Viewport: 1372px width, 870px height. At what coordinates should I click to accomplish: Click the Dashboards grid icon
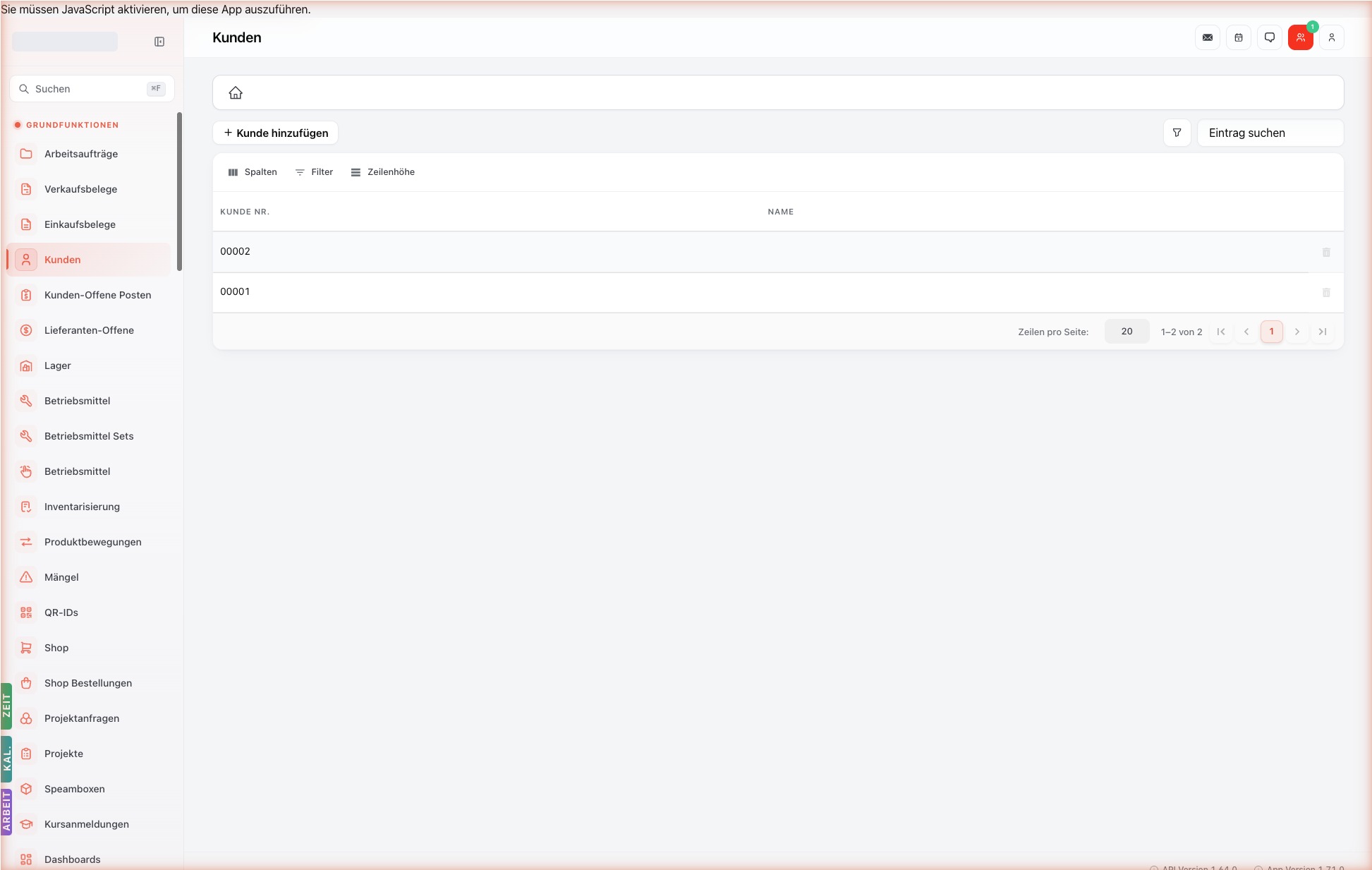pyautogui.click(x=26, y=859)
